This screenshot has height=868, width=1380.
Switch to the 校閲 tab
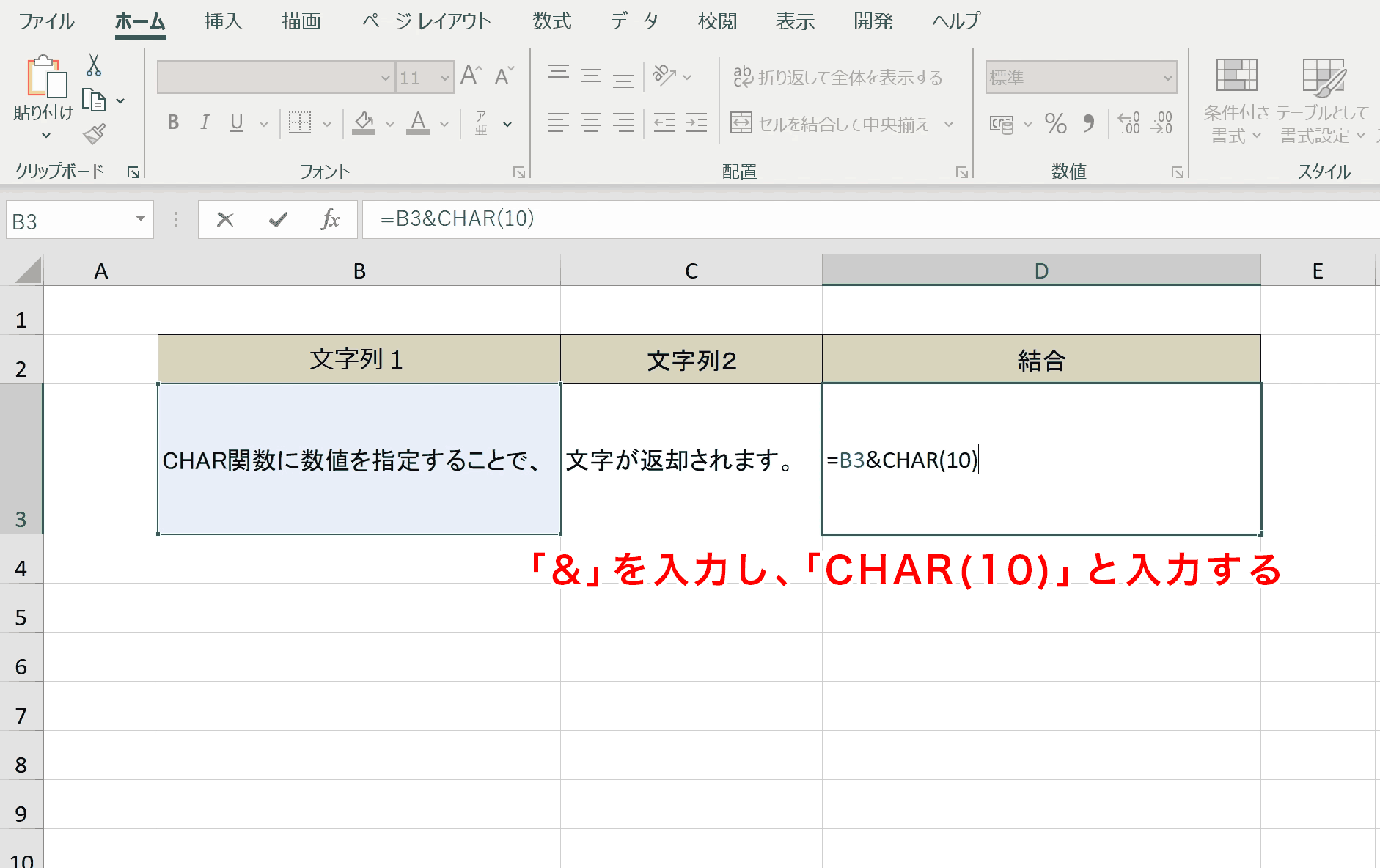pyautogui.click(x=718, y=21)
